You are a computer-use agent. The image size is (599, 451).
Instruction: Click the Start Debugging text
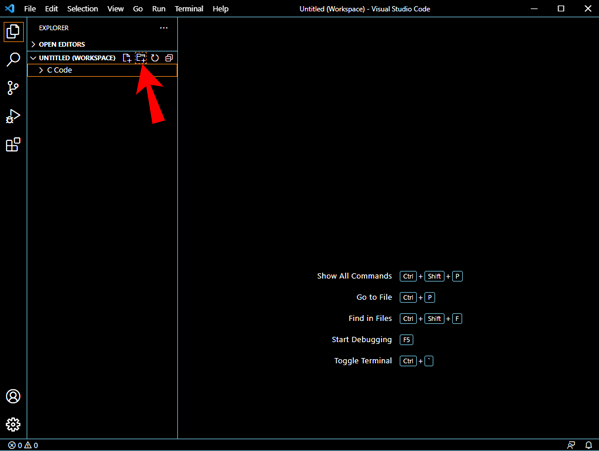click(x=361, y=339)
